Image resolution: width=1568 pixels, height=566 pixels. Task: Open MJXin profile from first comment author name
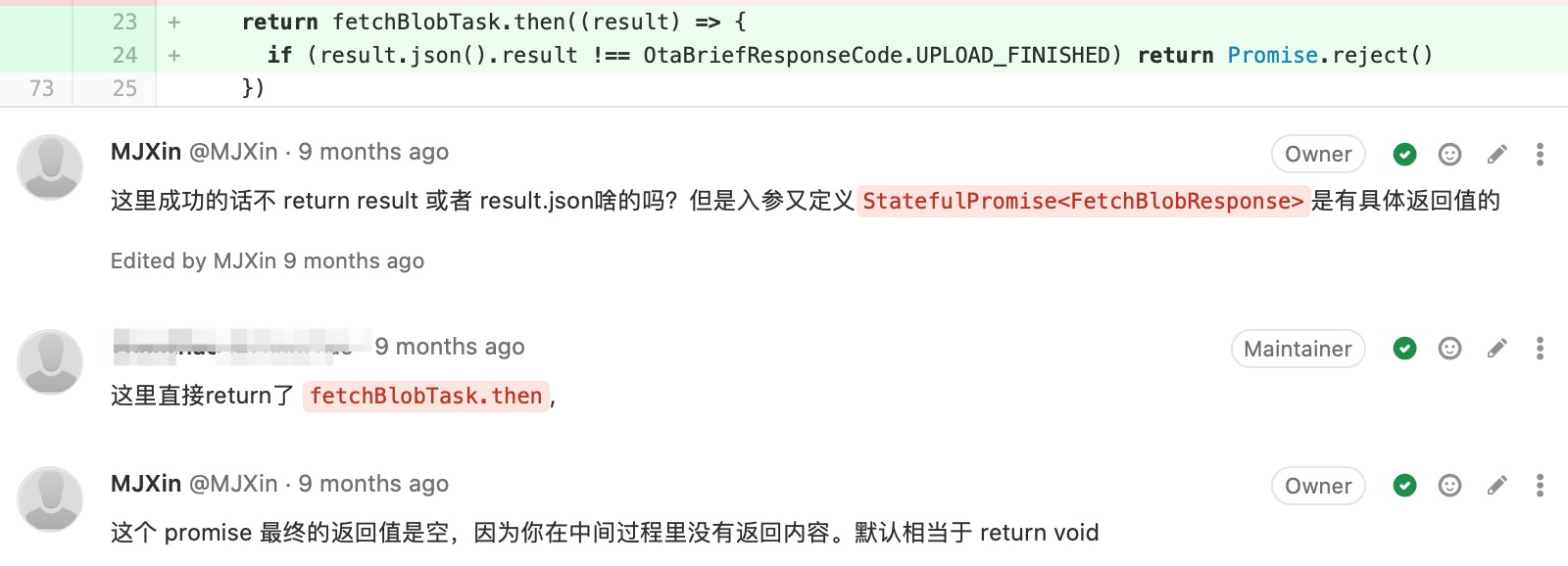146,152
